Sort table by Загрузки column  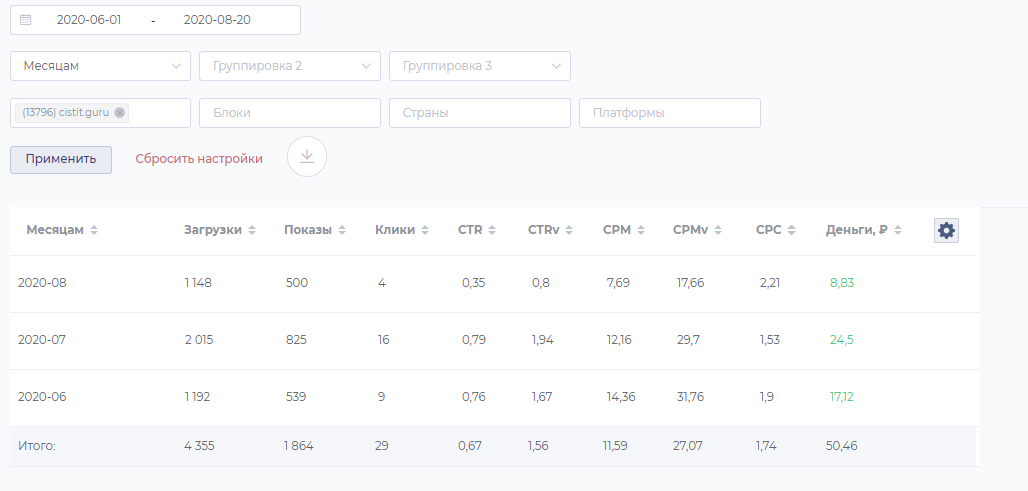(x=220, y=230)
